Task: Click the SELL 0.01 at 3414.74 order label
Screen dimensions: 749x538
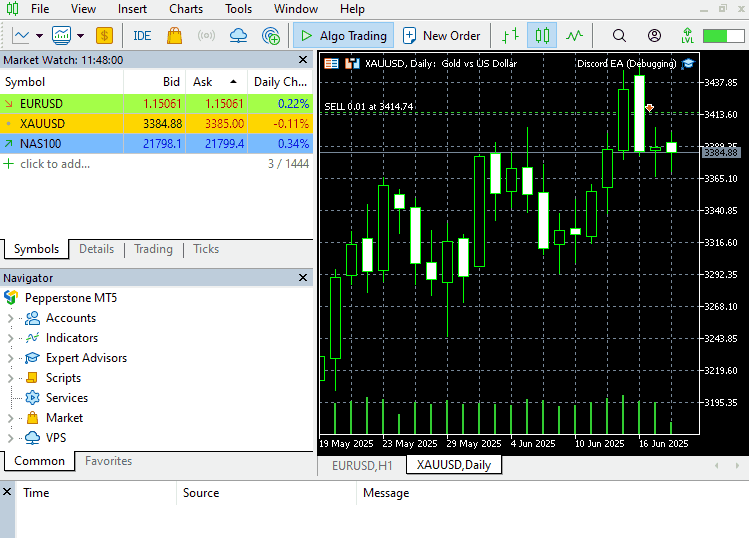Action: (x=368, y=107)
